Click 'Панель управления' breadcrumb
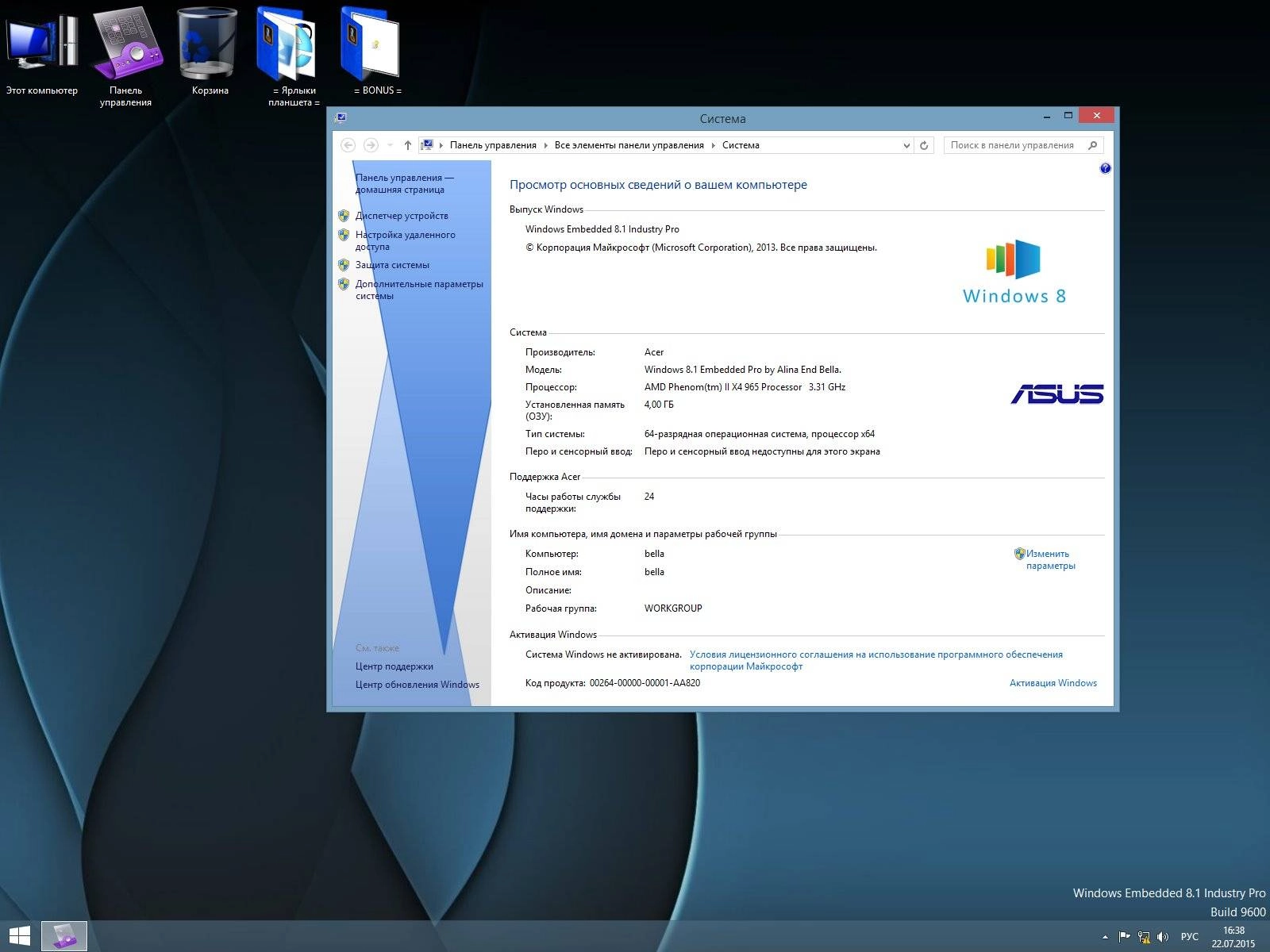Viewport: 1270px width, 952px height. pos(493,145)
